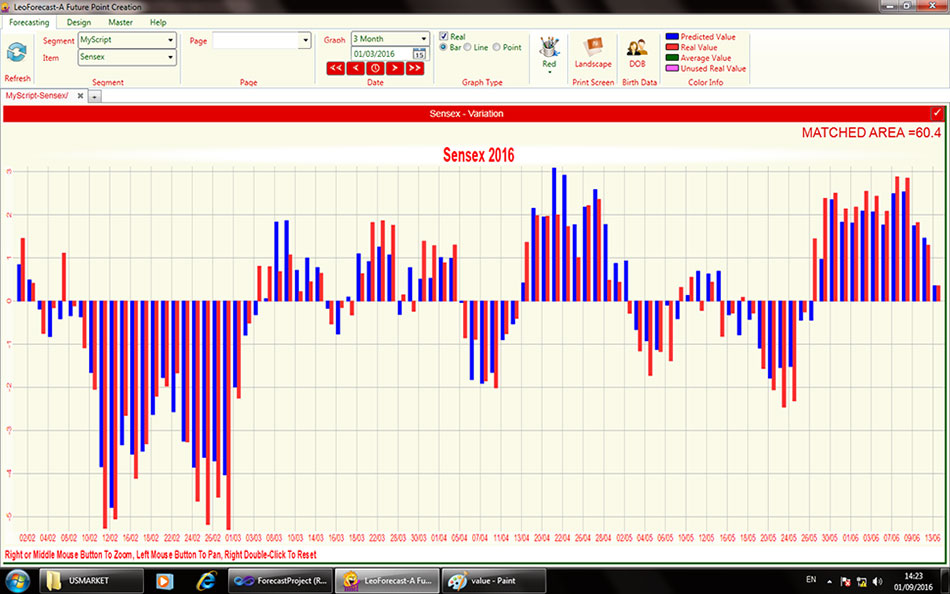The height and width of the screenshot is (594, 950).
Task: Click the 22/04 x-axis date label
Action: click(562, 538)
